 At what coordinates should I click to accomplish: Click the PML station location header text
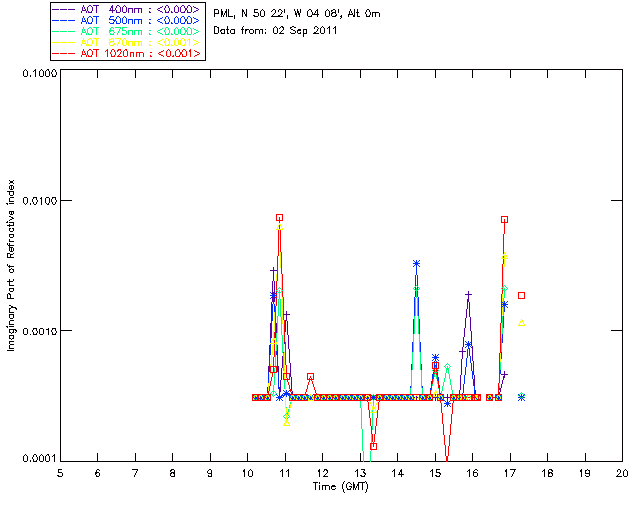click(x=297, y=13)
